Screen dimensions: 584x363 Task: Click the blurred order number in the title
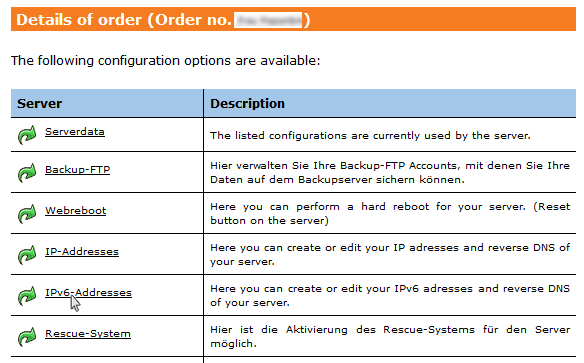click(268, 20)
